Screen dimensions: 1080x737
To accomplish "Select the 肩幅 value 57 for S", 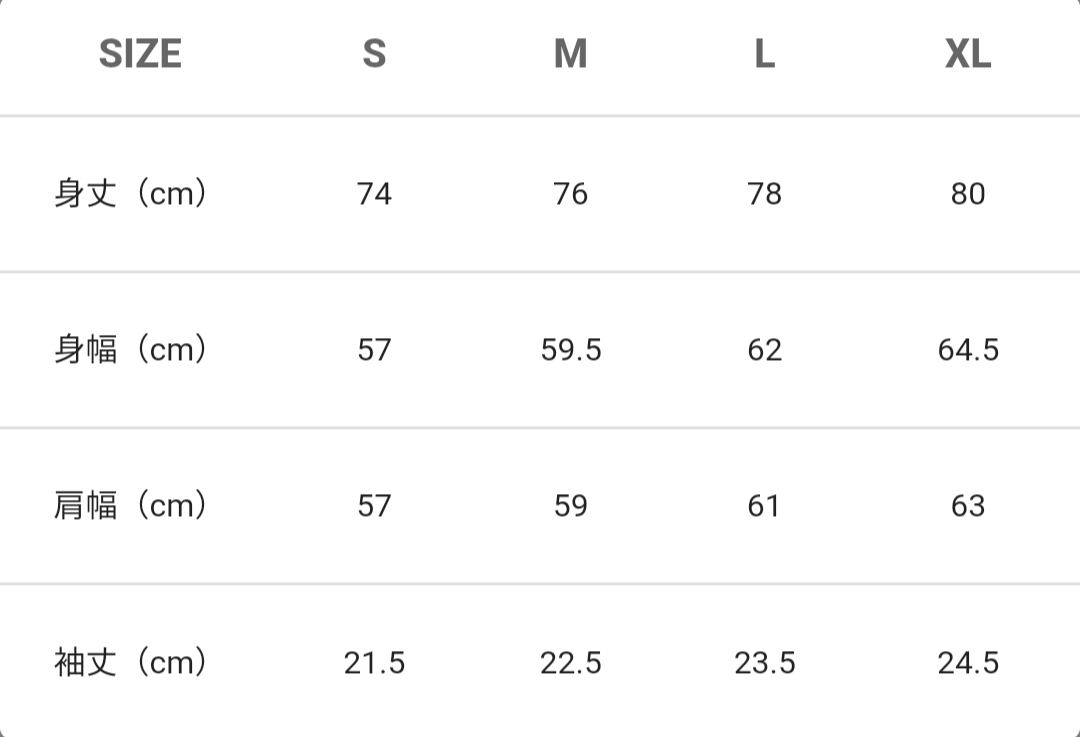I will click(x=374, y=506).
